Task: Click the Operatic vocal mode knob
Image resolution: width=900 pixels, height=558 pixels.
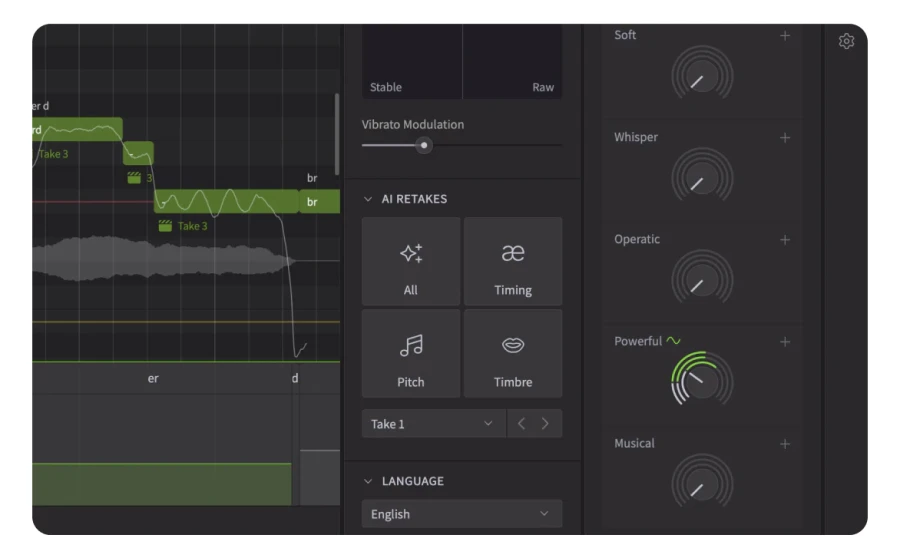Action: (x=702, y=280)
